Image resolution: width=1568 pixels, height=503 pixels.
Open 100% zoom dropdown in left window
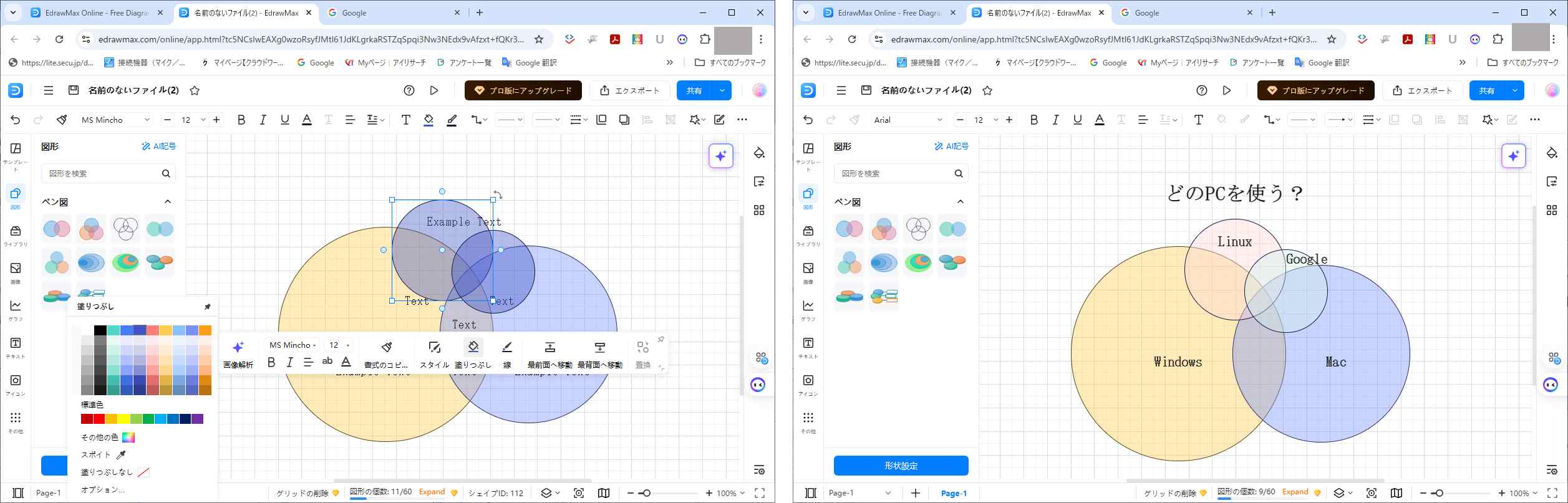(x=731, y=493)
